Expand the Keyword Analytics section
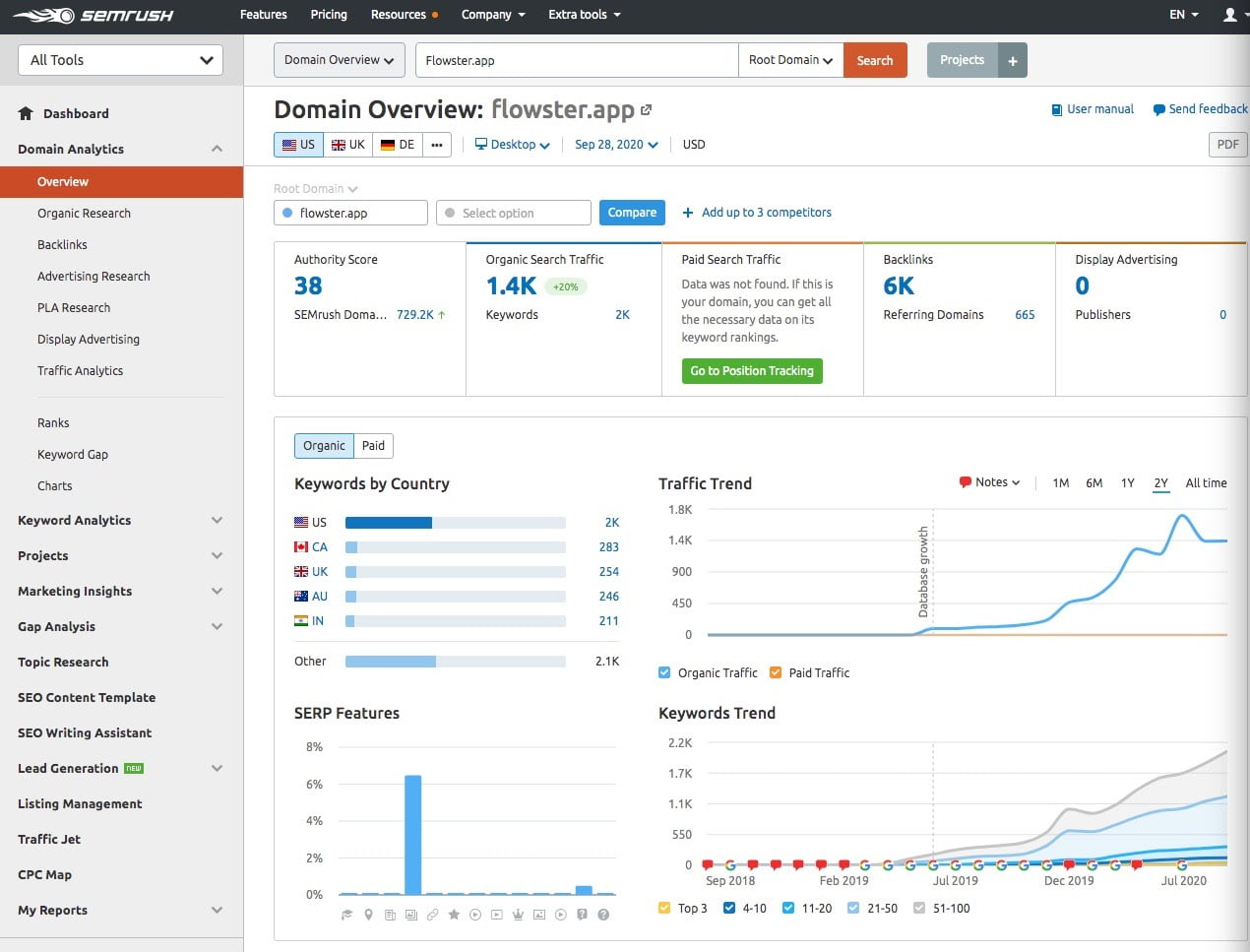Screen dimensions: 1250x952 (x=217, y=520)
